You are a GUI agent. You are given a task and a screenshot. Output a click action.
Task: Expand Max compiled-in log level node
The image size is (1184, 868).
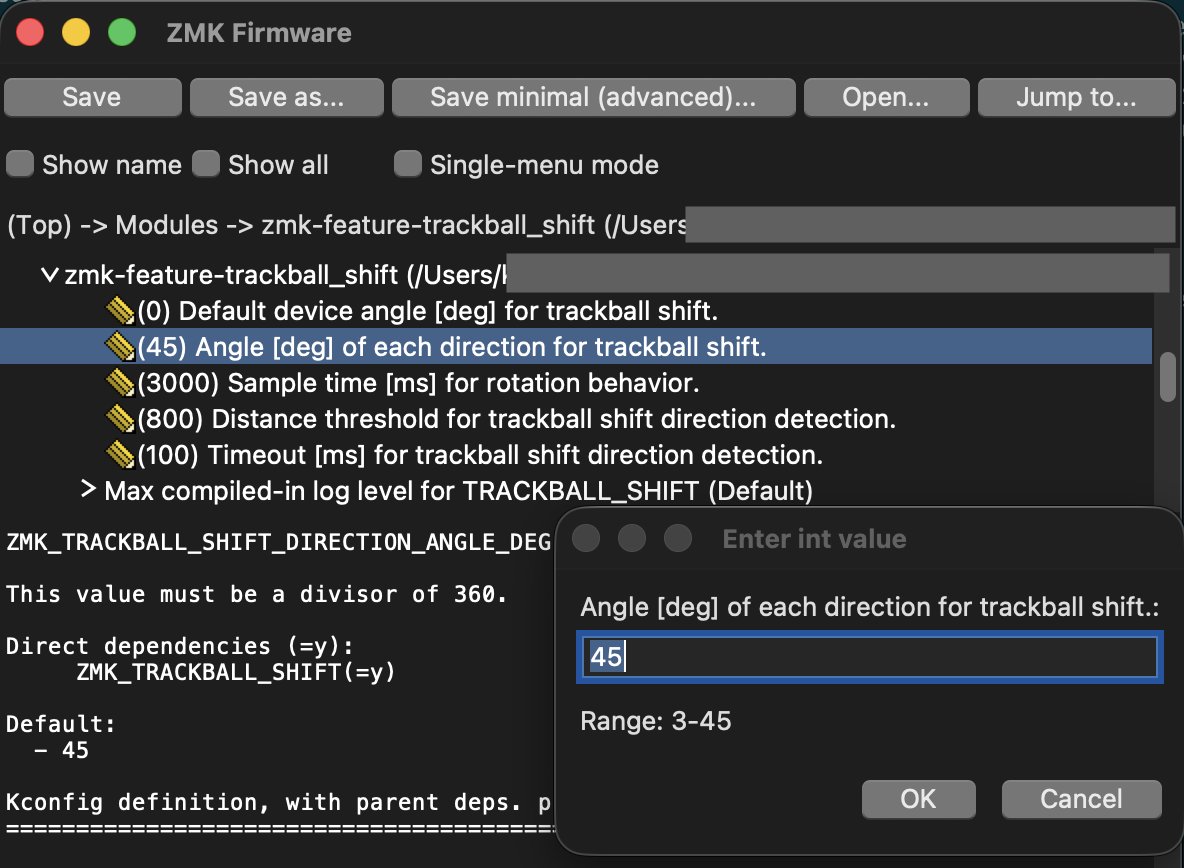pos(88,489)
